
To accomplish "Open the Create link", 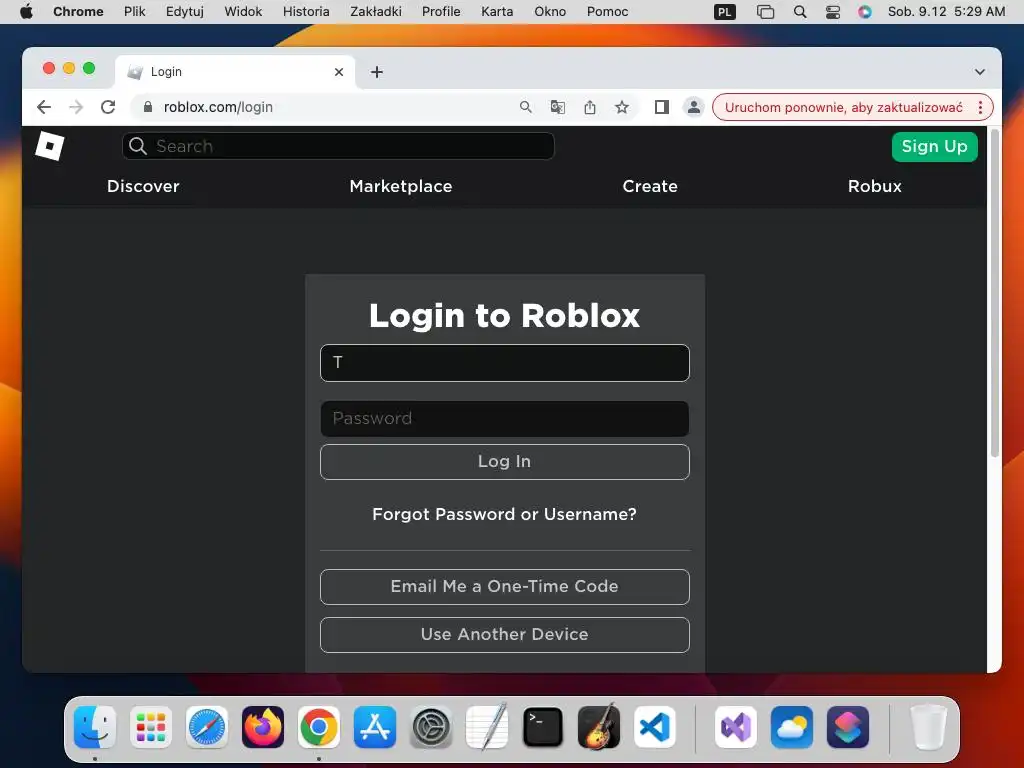I will point(650,186).
